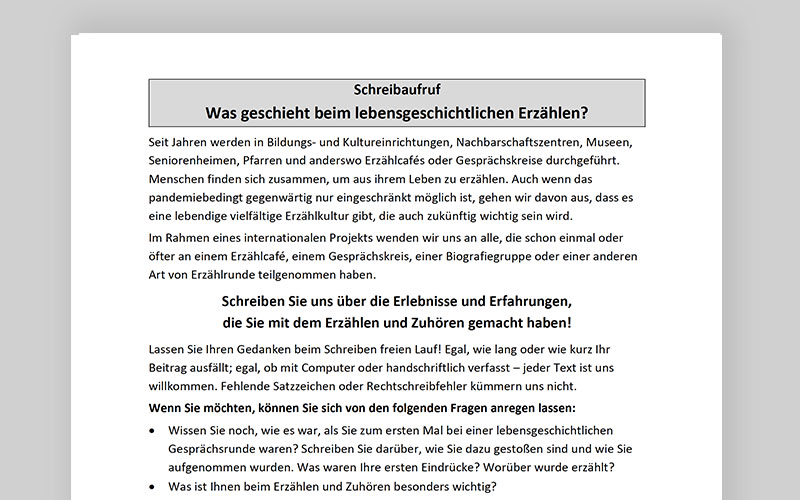Click title "Was geschieht beim lebensgeschichtlichen Erzählen?"
The height and width of the screenshot is (500, 800).
click(396, 112)
